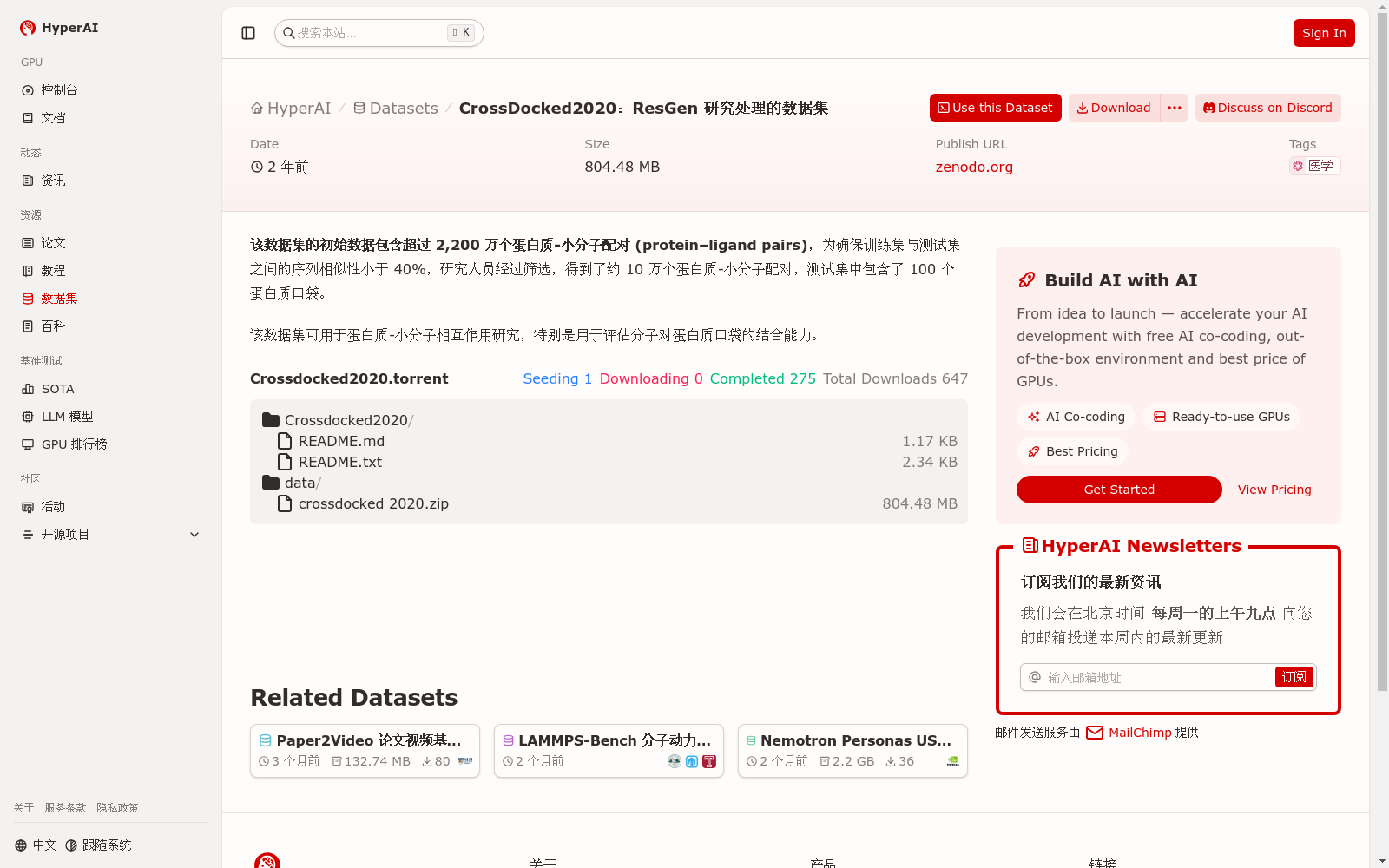Click the data folder icon
The image size is (1389, 868).
[x=271, y=483]
